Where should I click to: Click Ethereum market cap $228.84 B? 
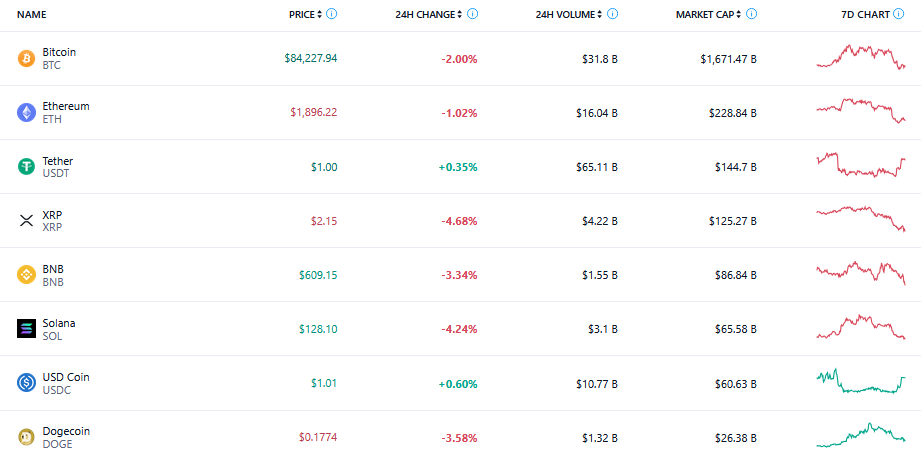[733, 113]
